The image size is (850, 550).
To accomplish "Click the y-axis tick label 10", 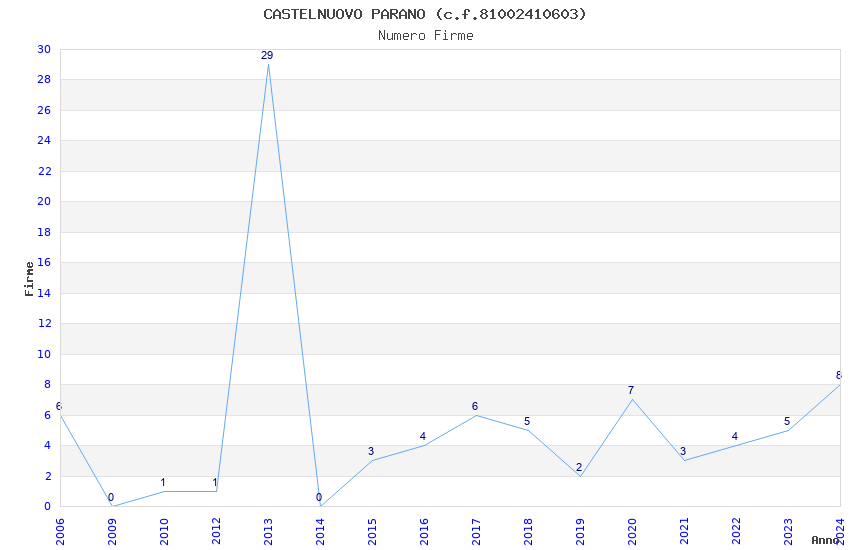I will tap(44, 354).
